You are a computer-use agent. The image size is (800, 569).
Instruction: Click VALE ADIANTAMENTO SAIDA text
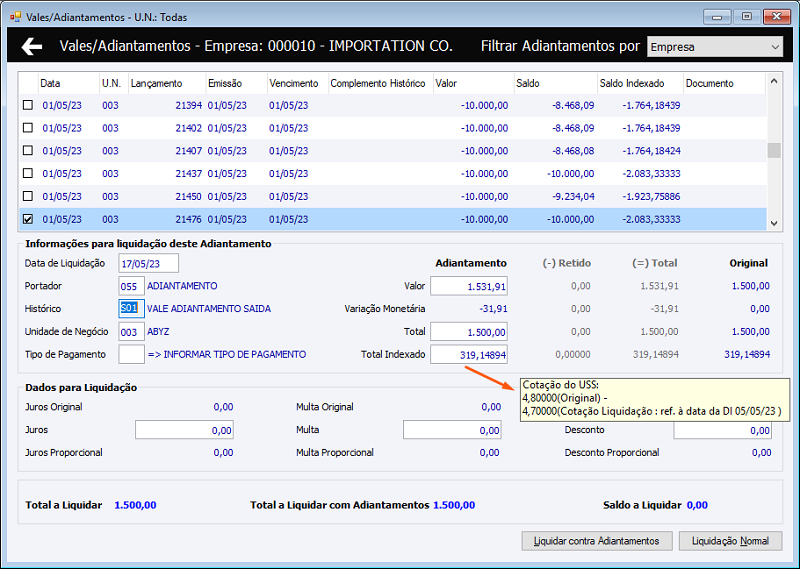(x=209, y=309)
